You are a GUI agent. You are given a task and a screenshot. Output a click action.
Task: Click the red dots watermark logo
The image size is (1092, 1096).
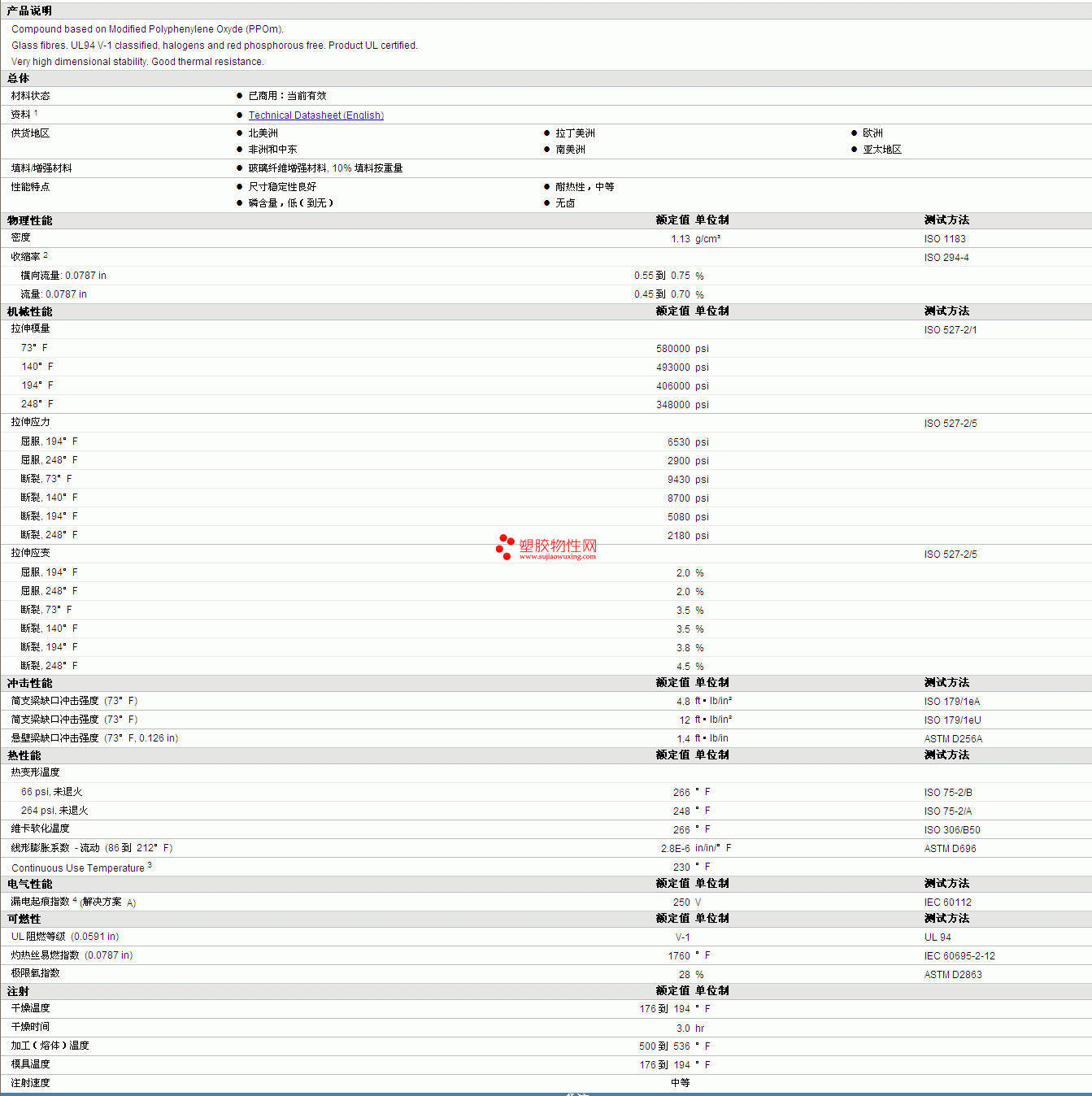tap(505, 546)
